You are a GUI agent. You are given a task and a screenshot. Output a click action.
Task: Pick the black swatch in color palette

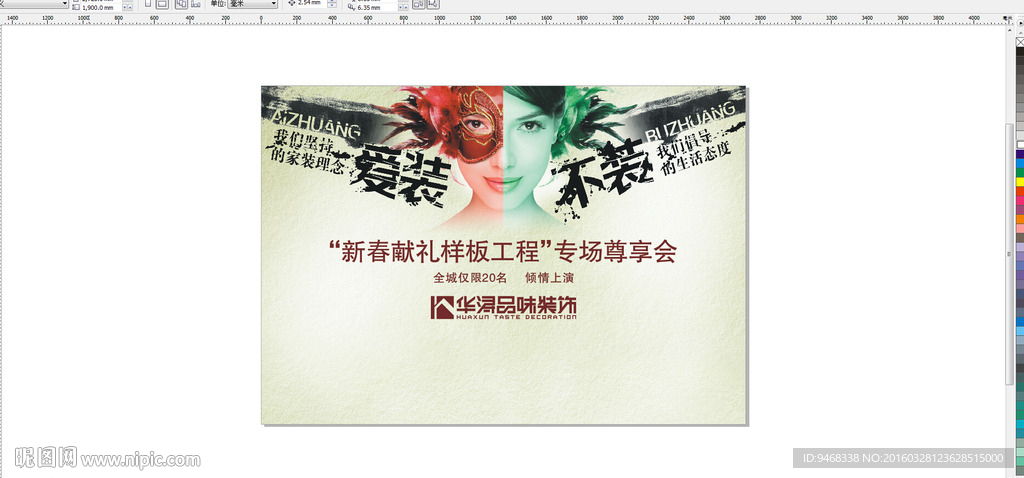pos(1020,52)
